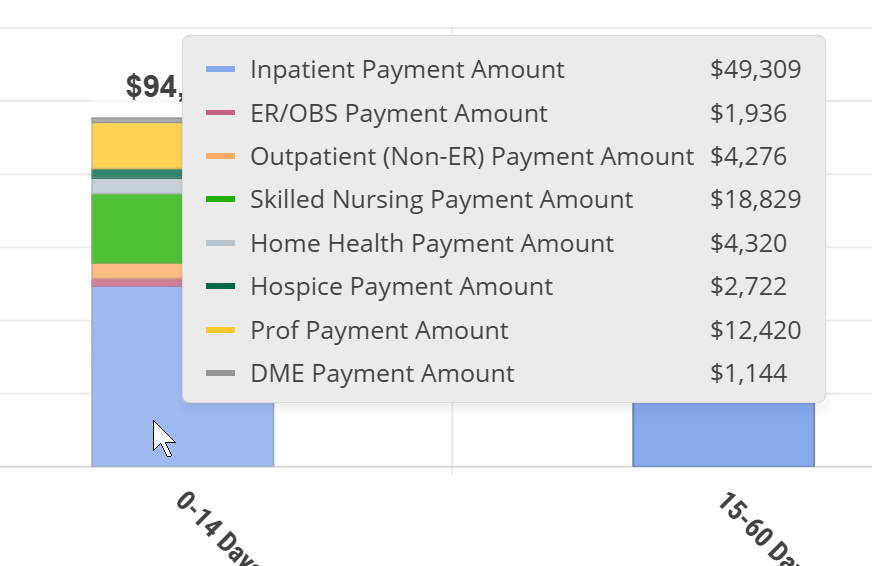Image resolution: width=872 pixels, height=566 pixels.
Task: Click the $12,420 Prof Payment value
Action: (755, 330)
